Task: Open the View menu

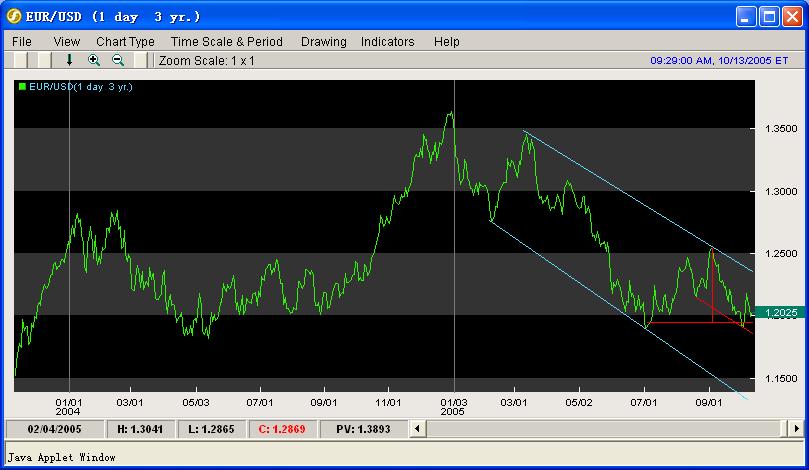Action: 67,42
